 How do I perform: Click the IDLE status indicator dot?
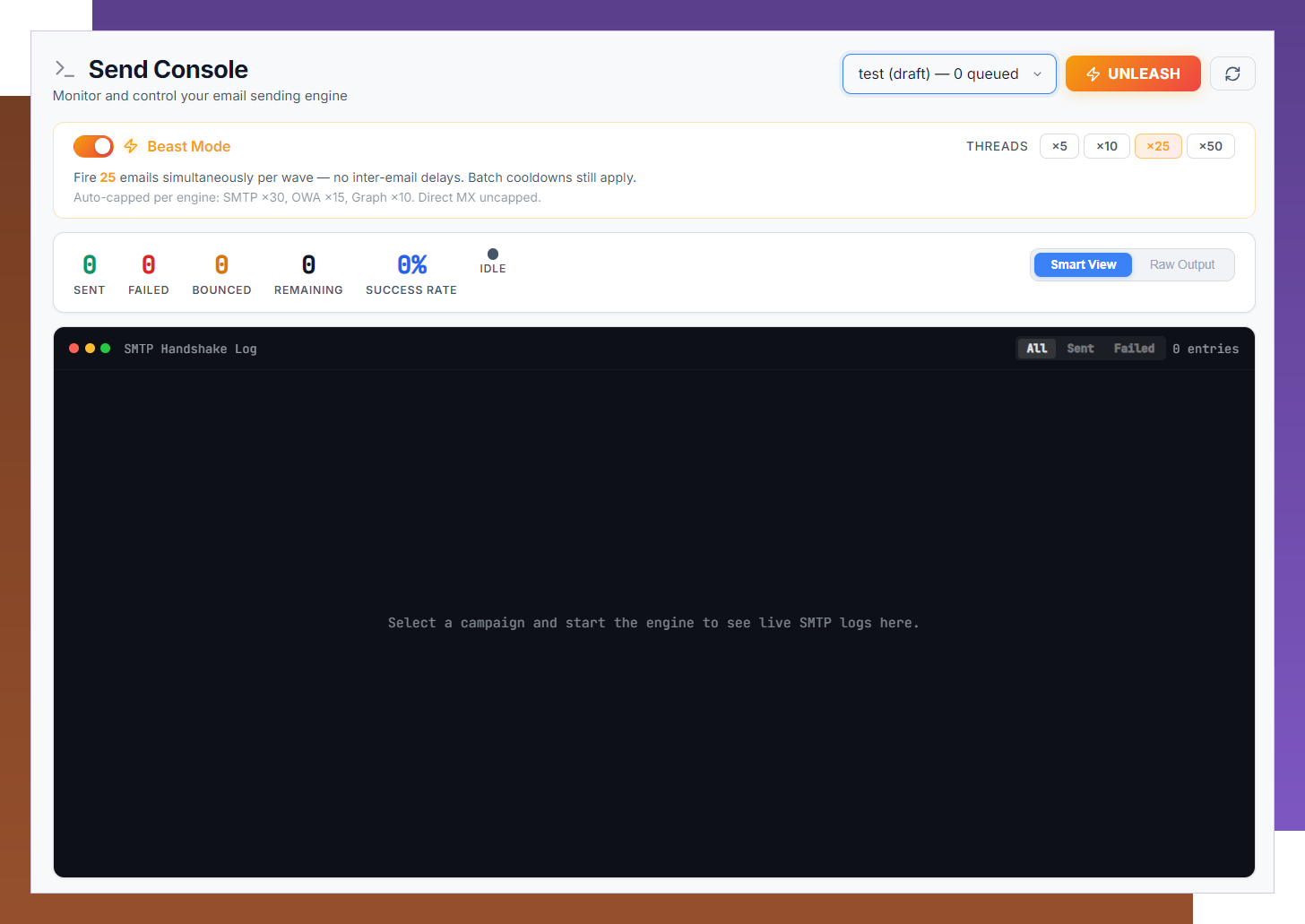coord(493,253)
